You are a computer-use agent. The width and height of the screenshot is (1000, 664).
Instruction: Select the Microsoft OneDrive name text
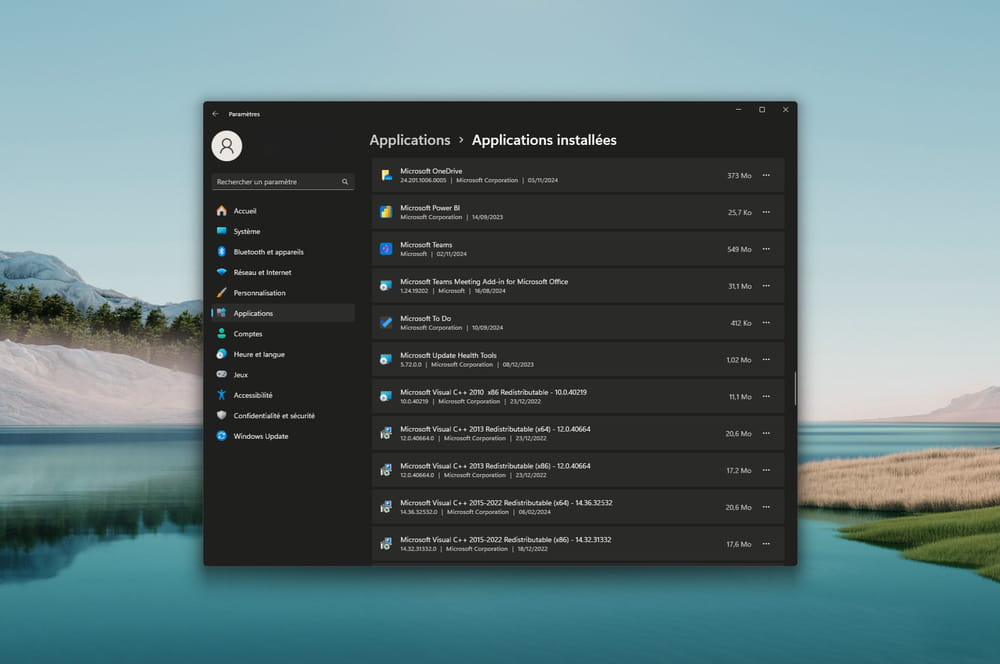click(431, 171)
